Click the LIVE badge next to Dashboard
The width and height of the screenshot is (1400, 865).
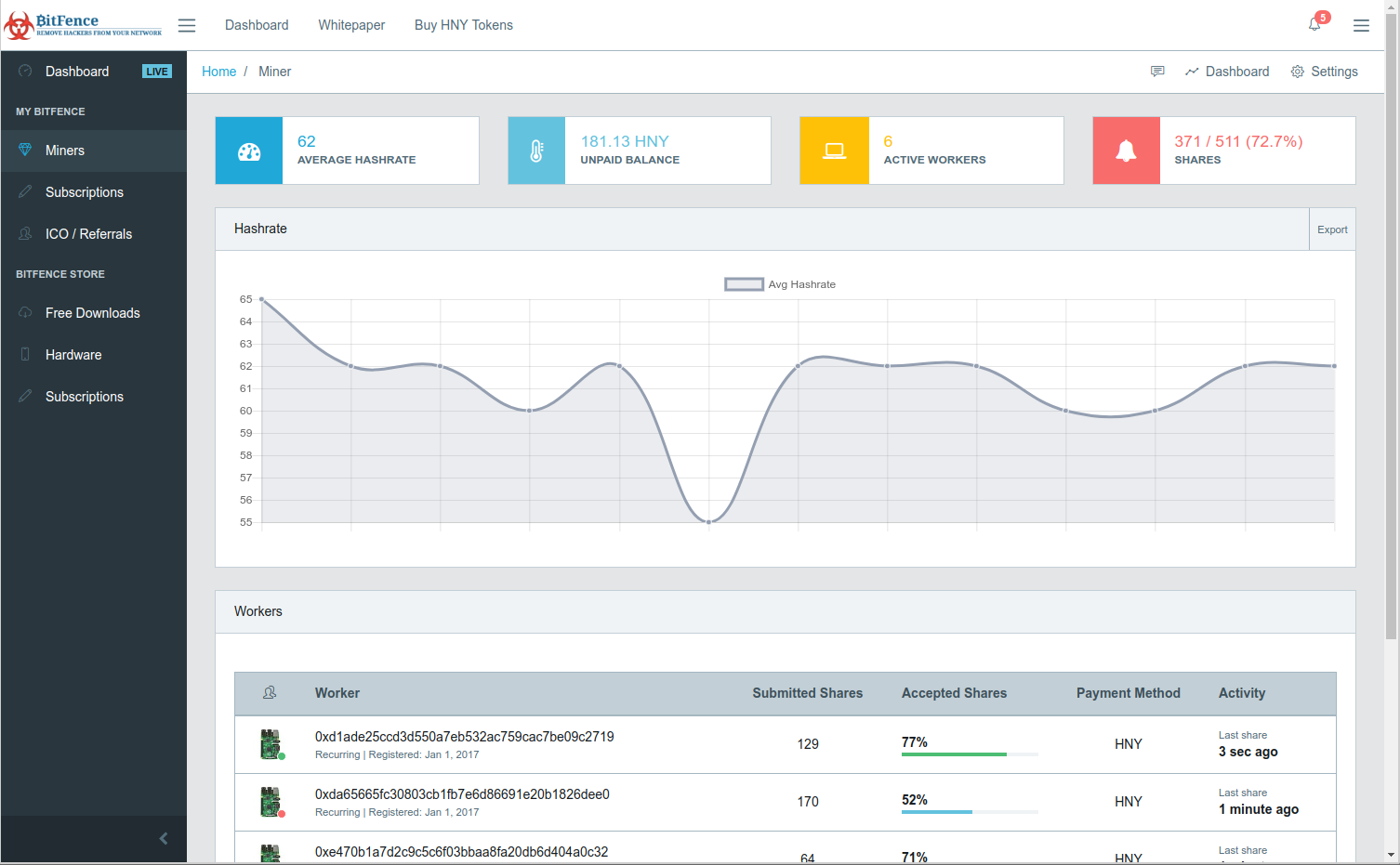pos(157,72)
